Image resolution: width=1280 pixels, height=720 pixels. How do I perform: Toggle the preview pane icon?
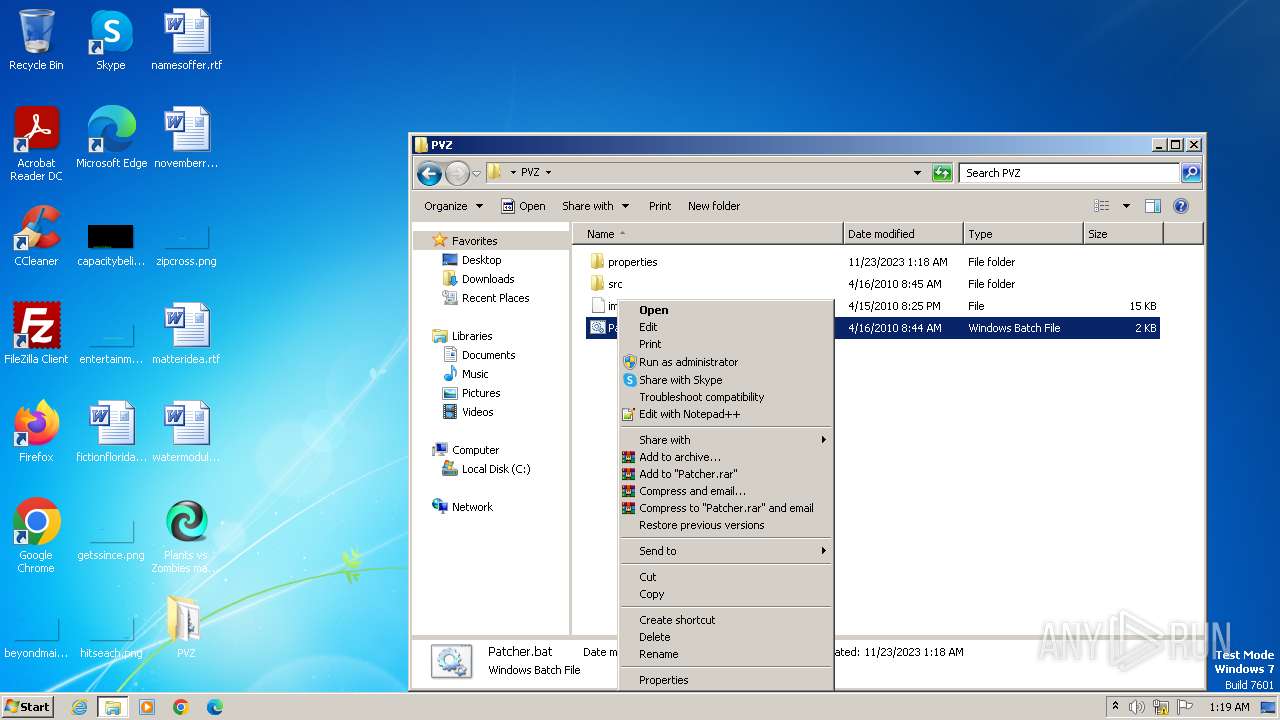click(1152, 206)
